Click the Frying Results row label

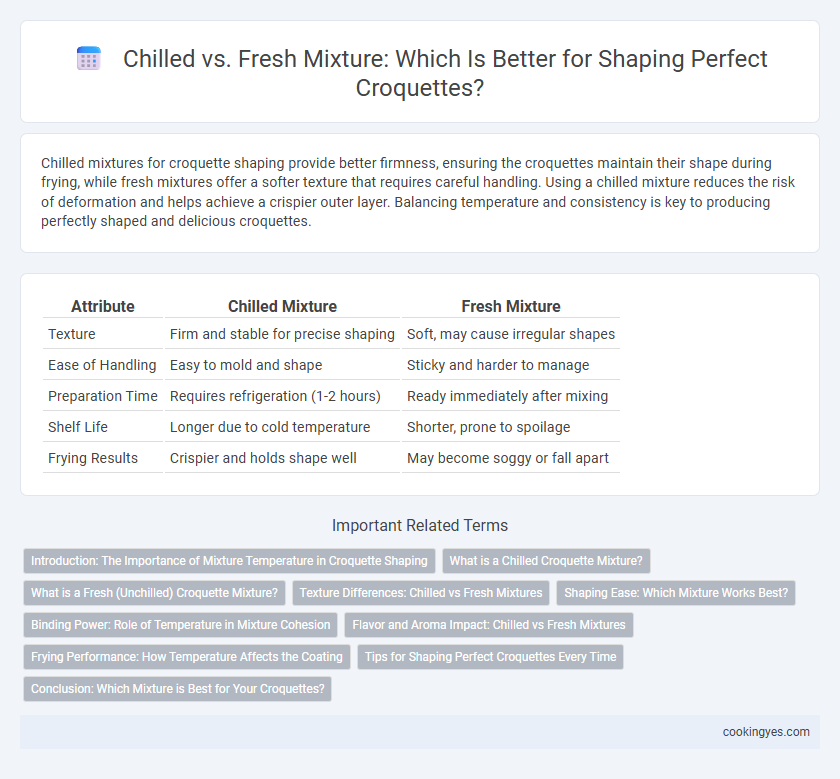click(93, 458)
